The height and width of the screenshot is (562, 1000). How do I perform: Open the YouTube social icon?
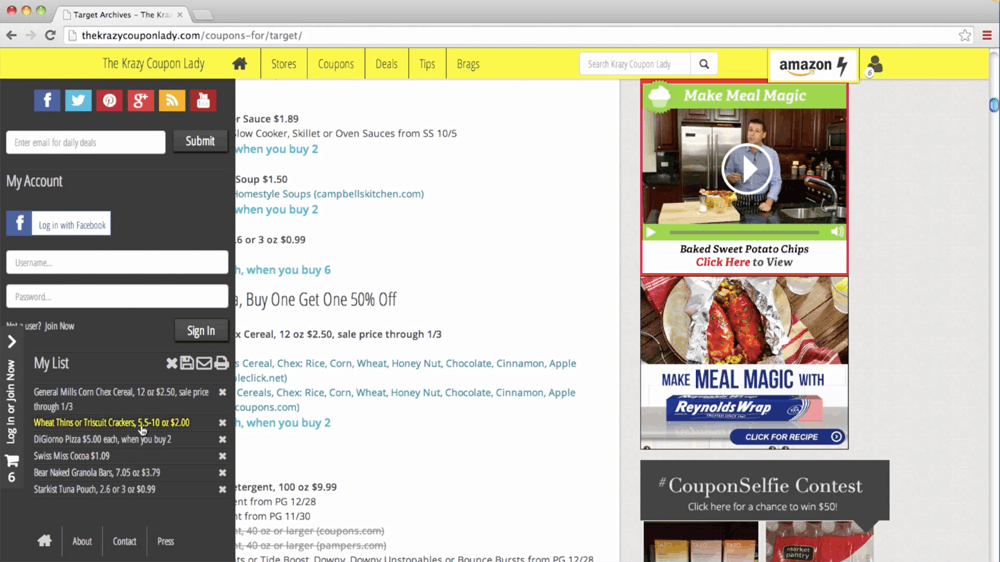tap(203, 100)
